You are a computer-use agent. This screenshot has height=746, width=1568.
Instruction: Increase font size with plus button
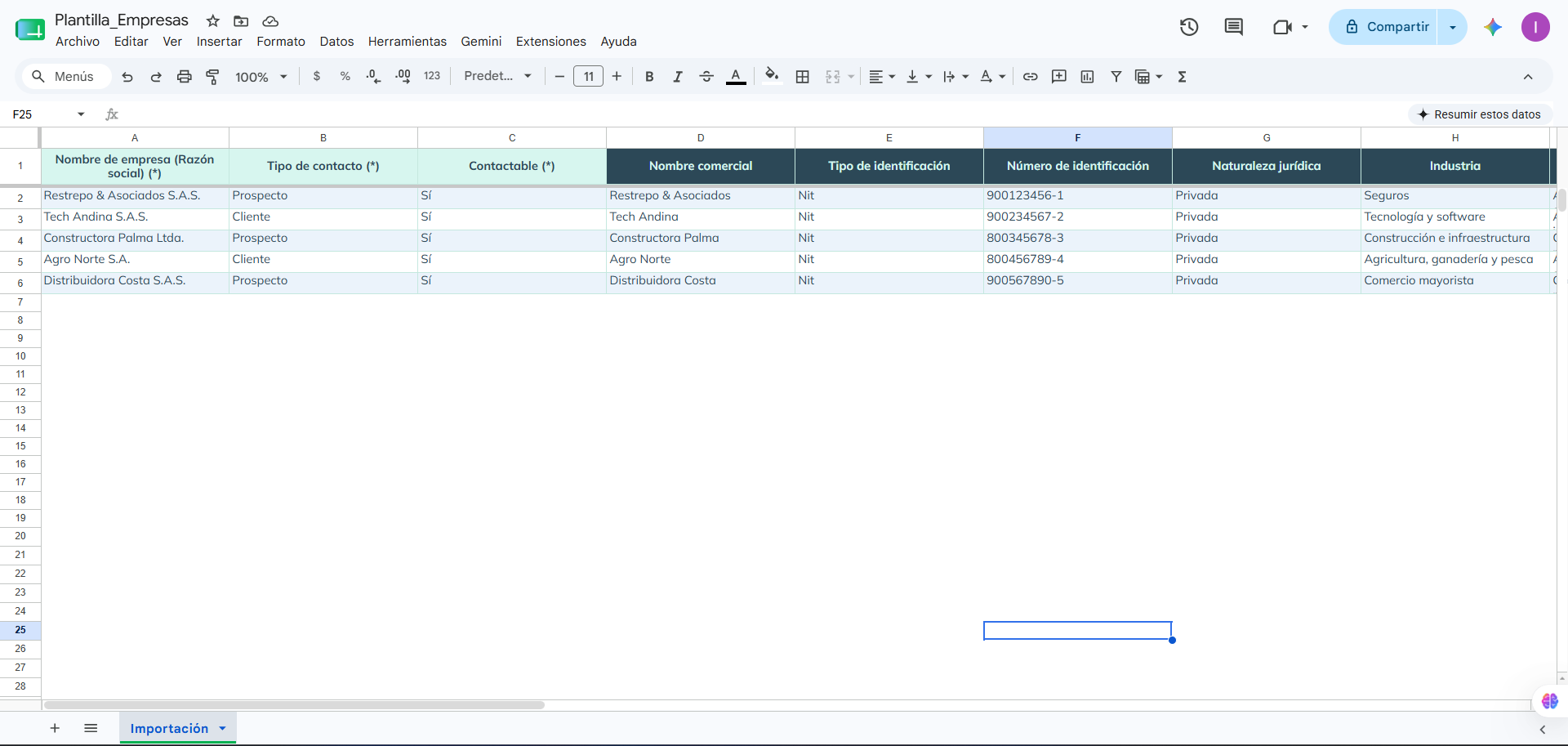click(x=617, y=77)
